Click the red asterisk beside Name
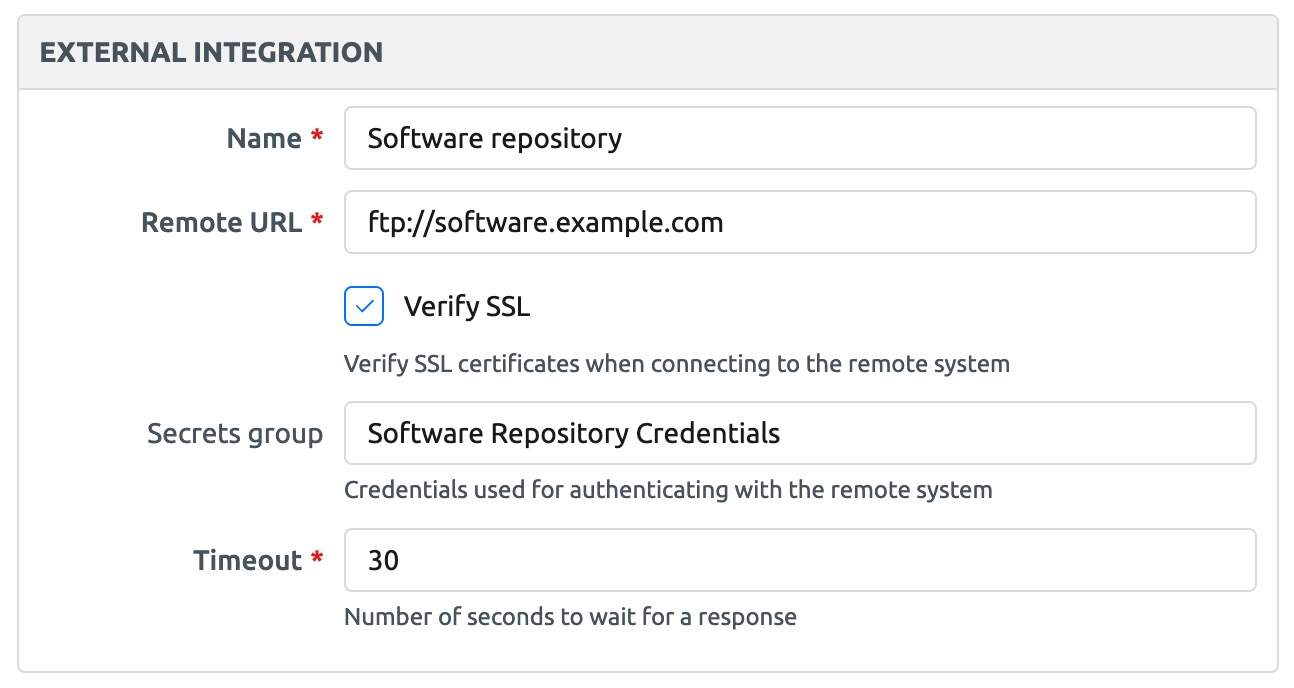 [x=318, y=138]
